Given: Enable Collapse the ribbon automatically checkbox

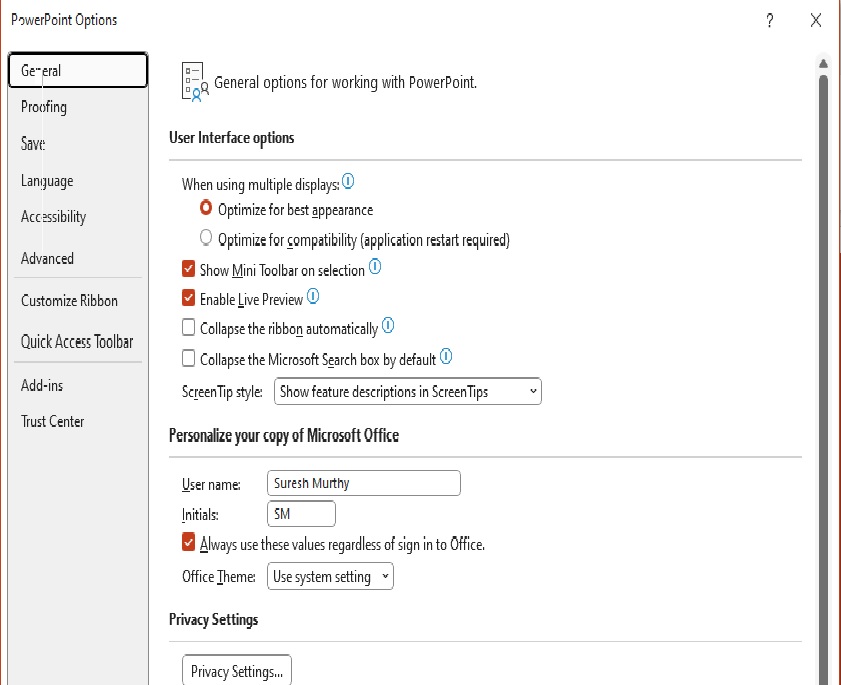Looking at the screenshot, I should coord(188,327).
